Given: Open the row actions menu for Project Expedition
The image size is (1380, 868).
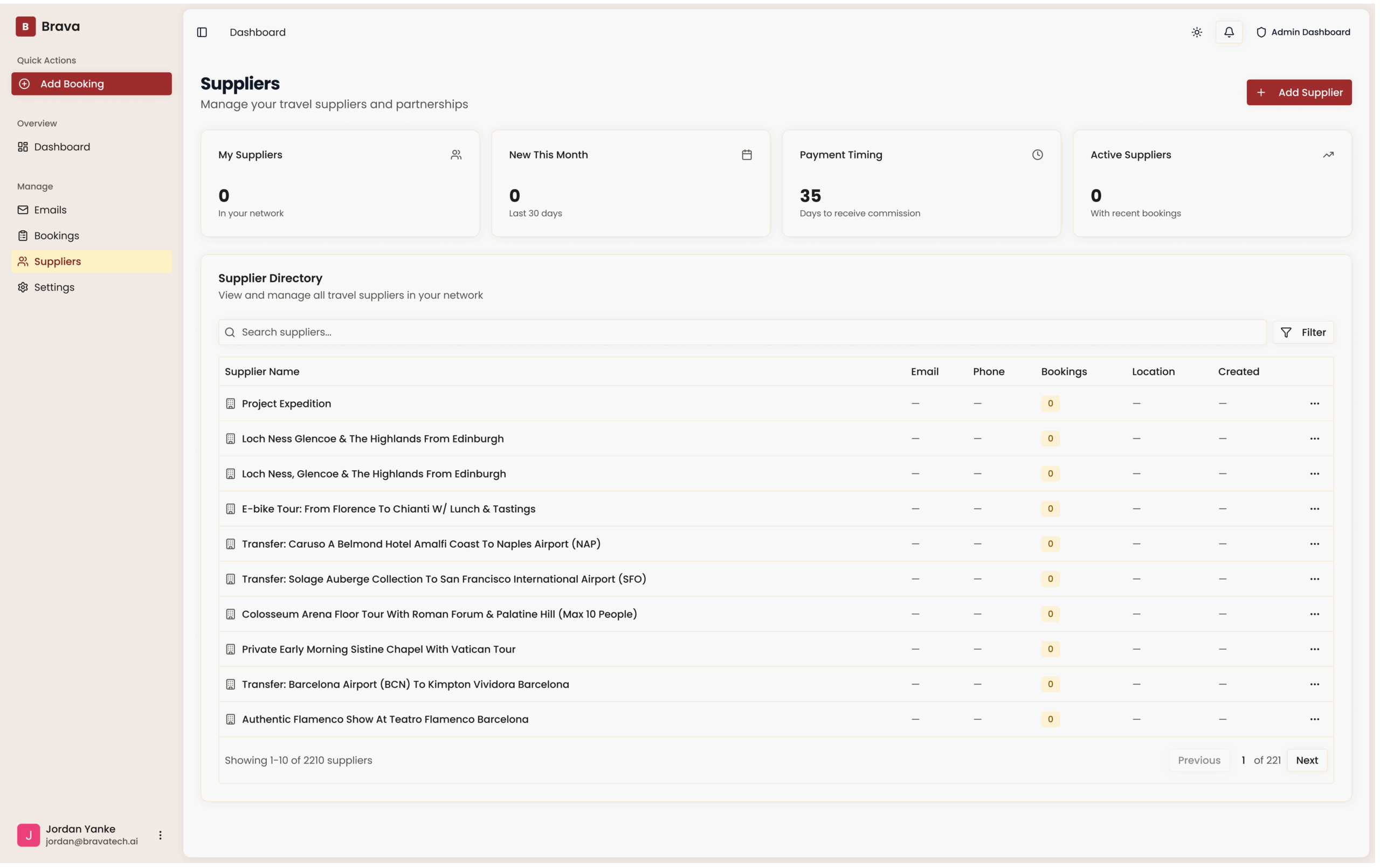Looking at the screenshot, I should click(x=1314, y=404).
